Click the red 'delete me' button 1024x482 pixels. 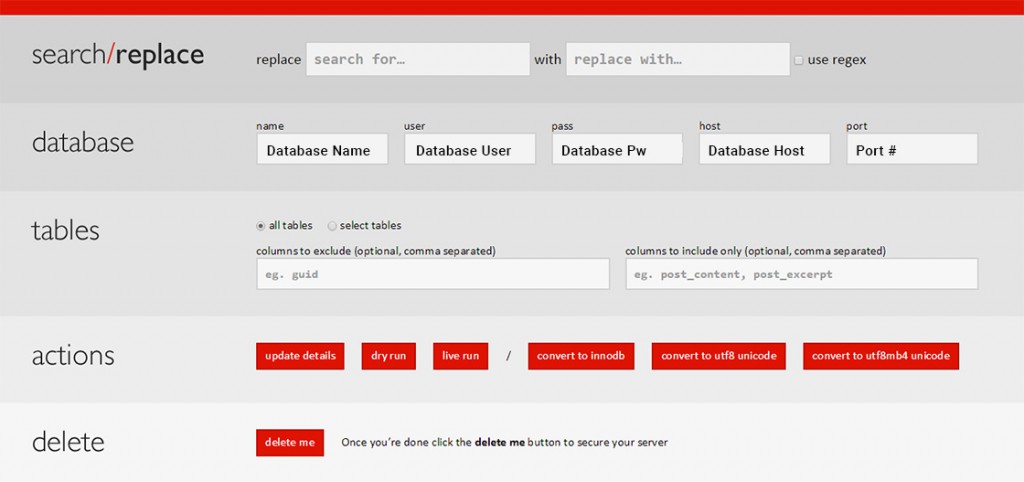click(x=290, y=442)
